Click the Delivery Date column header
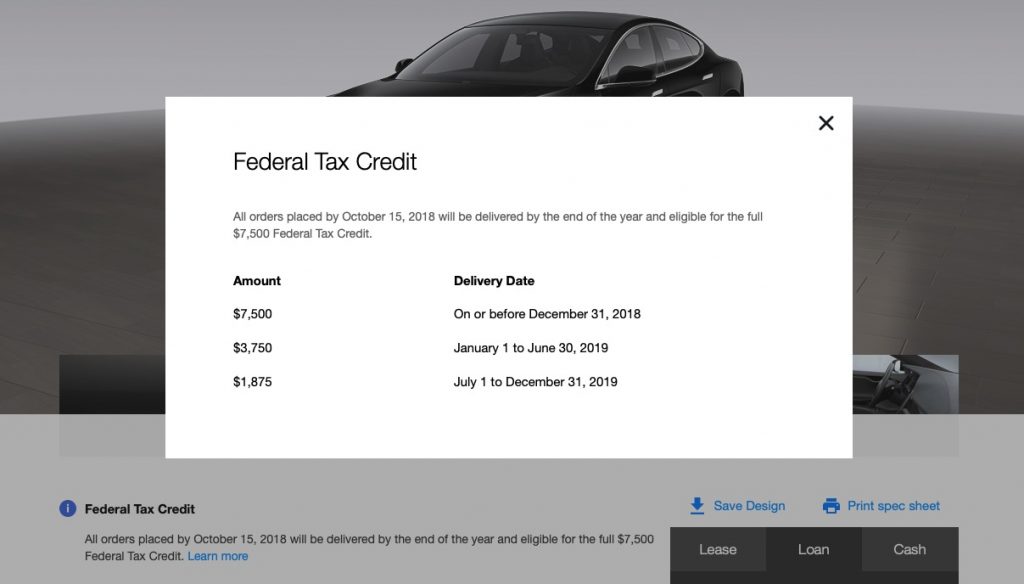The width and height of the screenshot is (1024, 584). pyautogui.click(x=494, y=281)
